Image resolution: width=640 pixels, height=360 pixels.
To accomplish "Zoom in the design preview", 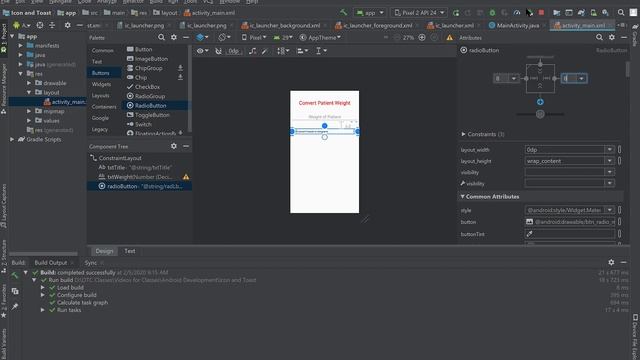I will 422,38.
